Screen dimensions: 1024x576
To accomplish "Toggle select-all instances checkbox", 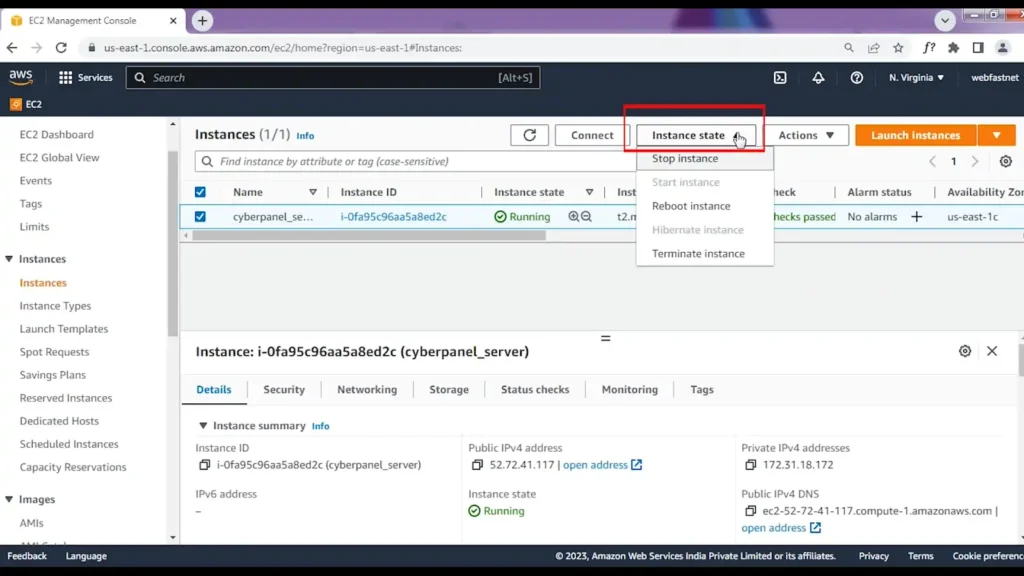I will (200, 192).
